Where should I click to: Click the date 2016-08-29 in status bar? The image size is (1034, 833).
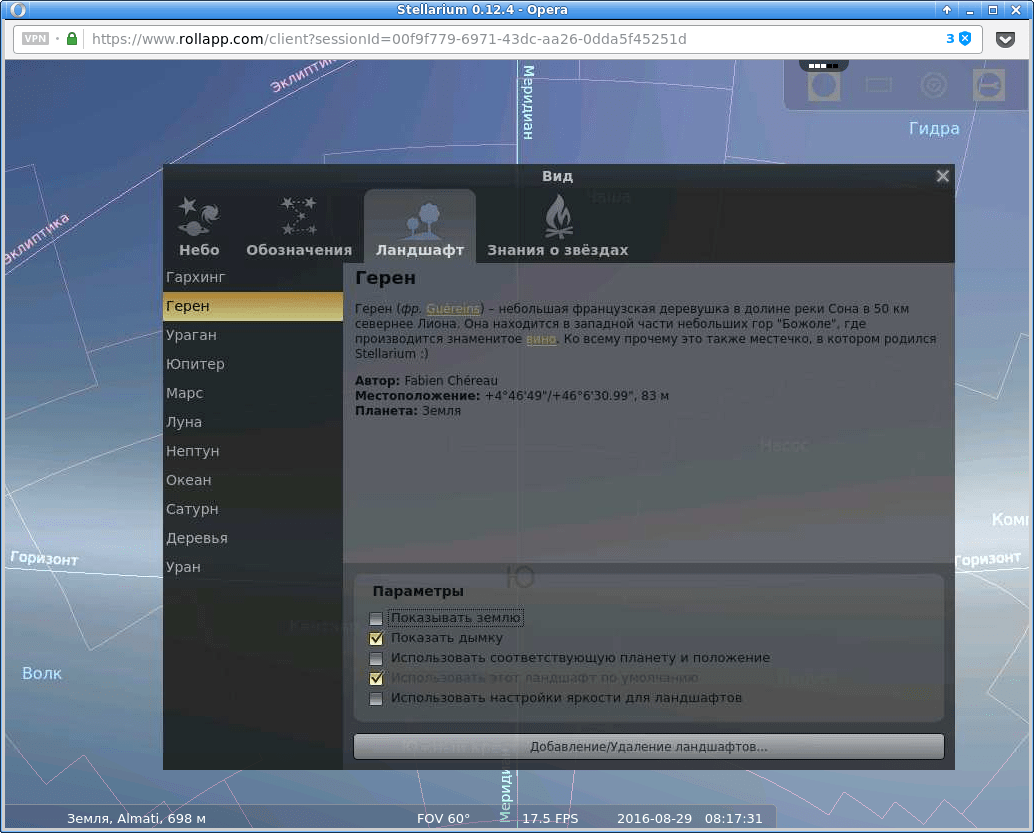654,818
